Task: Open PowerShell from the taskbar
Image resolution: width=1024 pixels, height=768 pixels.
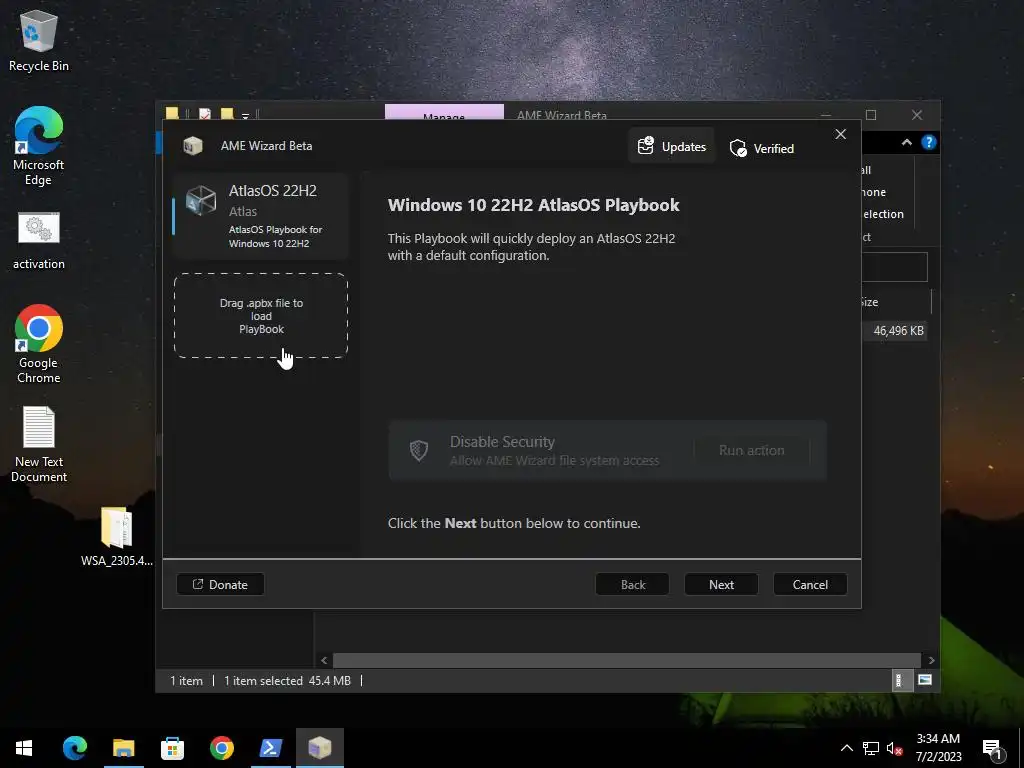Action: 270,748
